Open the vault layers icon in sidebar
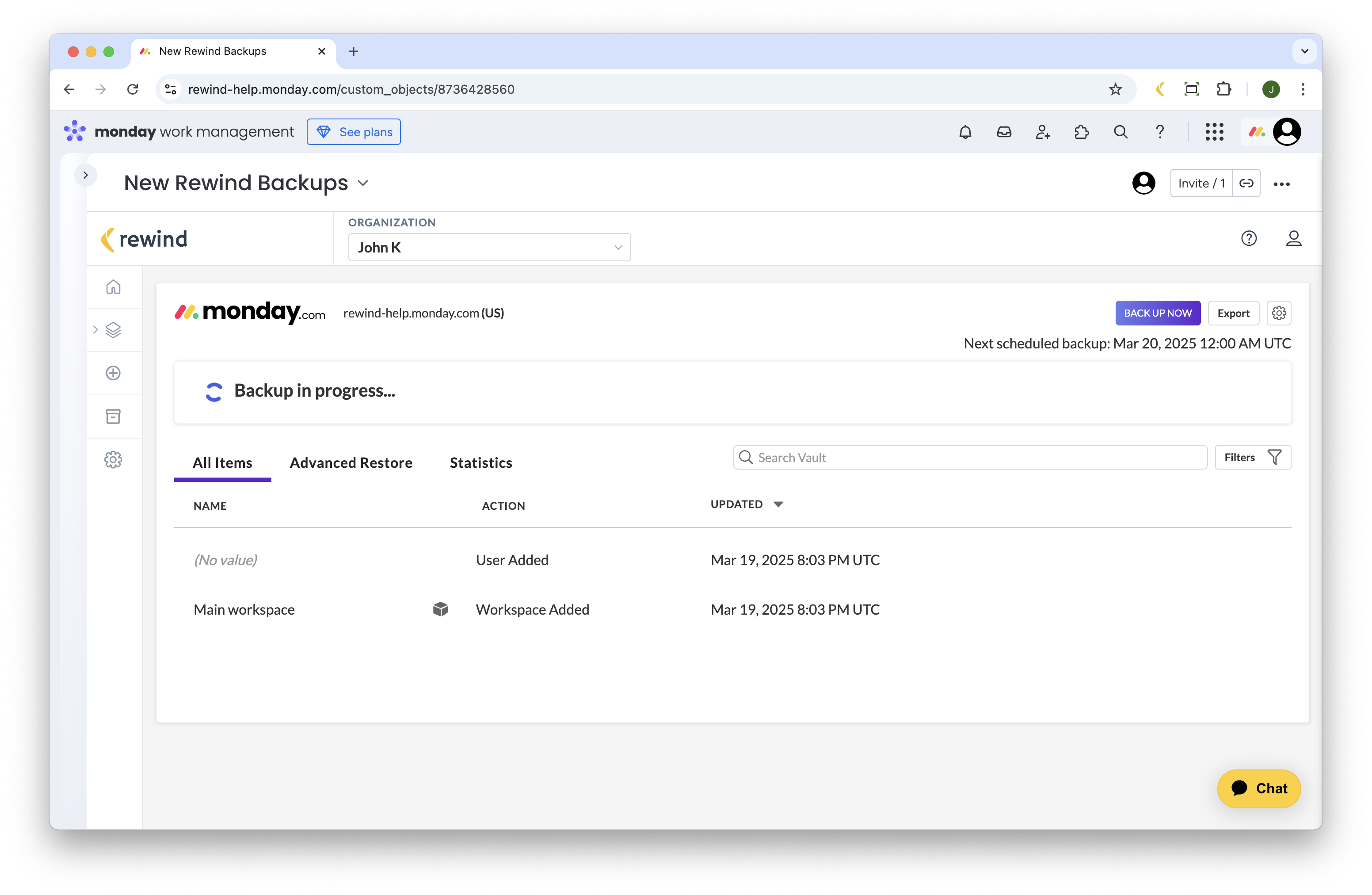Screen dimensions: 1372x895 [113, 330]
